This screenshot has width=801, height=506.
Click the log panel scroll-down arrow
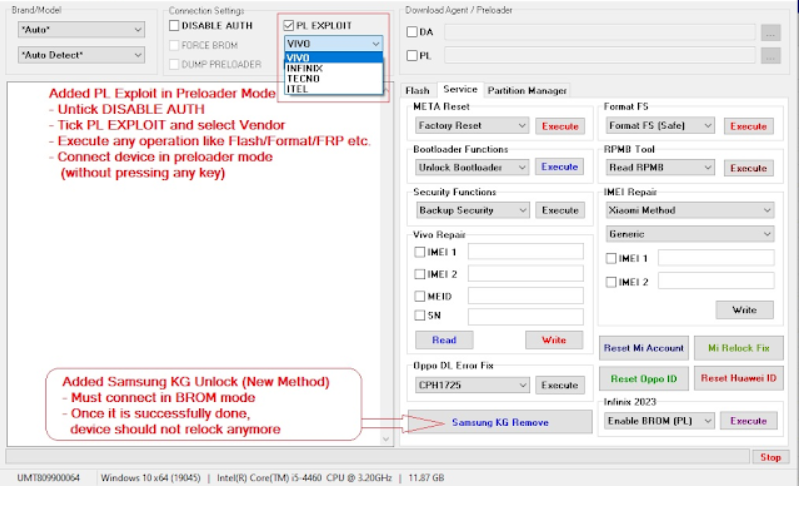click(x=386, y=439)
